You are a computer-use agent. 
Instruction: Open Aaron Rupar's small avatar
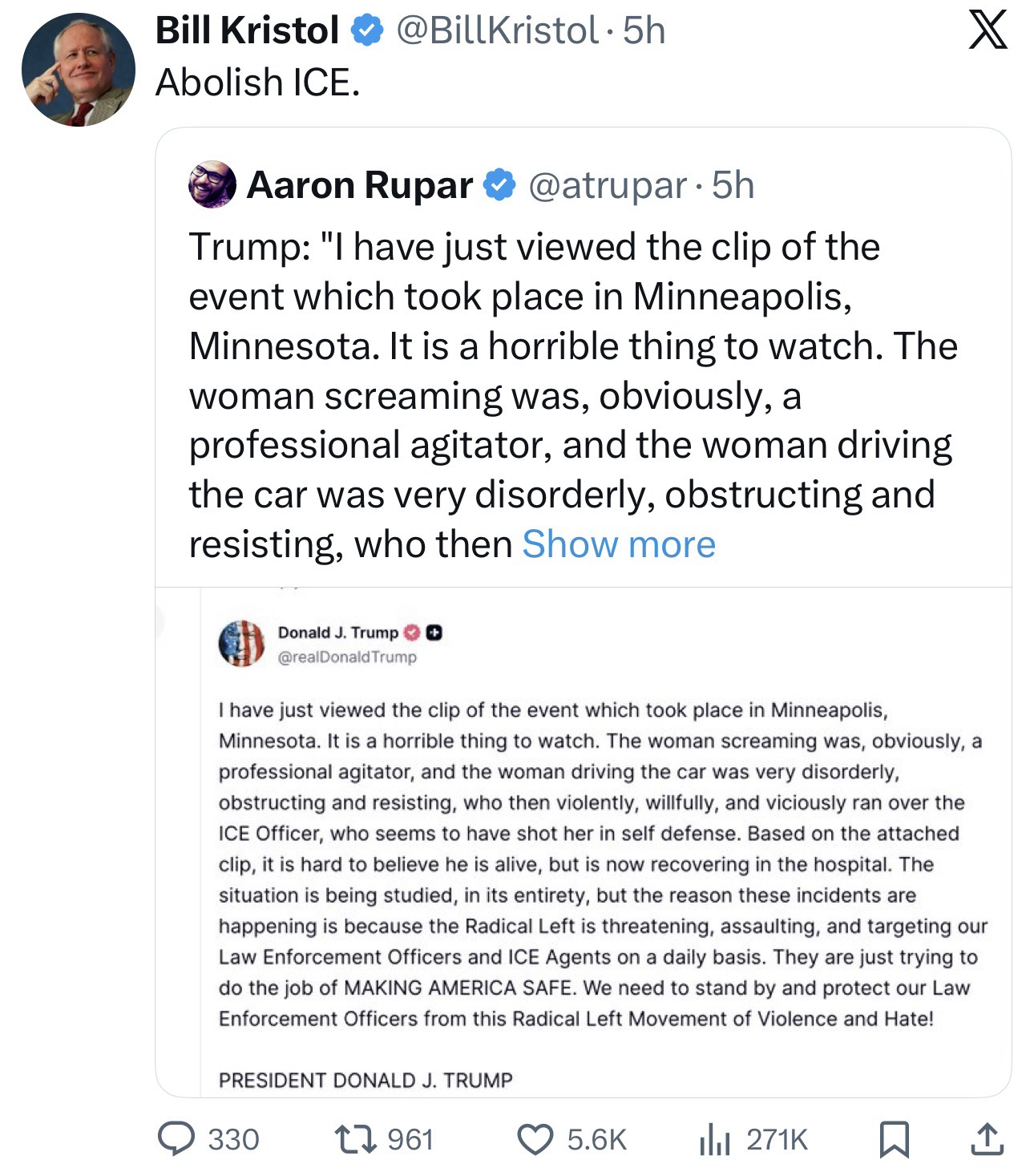(212, 184)
